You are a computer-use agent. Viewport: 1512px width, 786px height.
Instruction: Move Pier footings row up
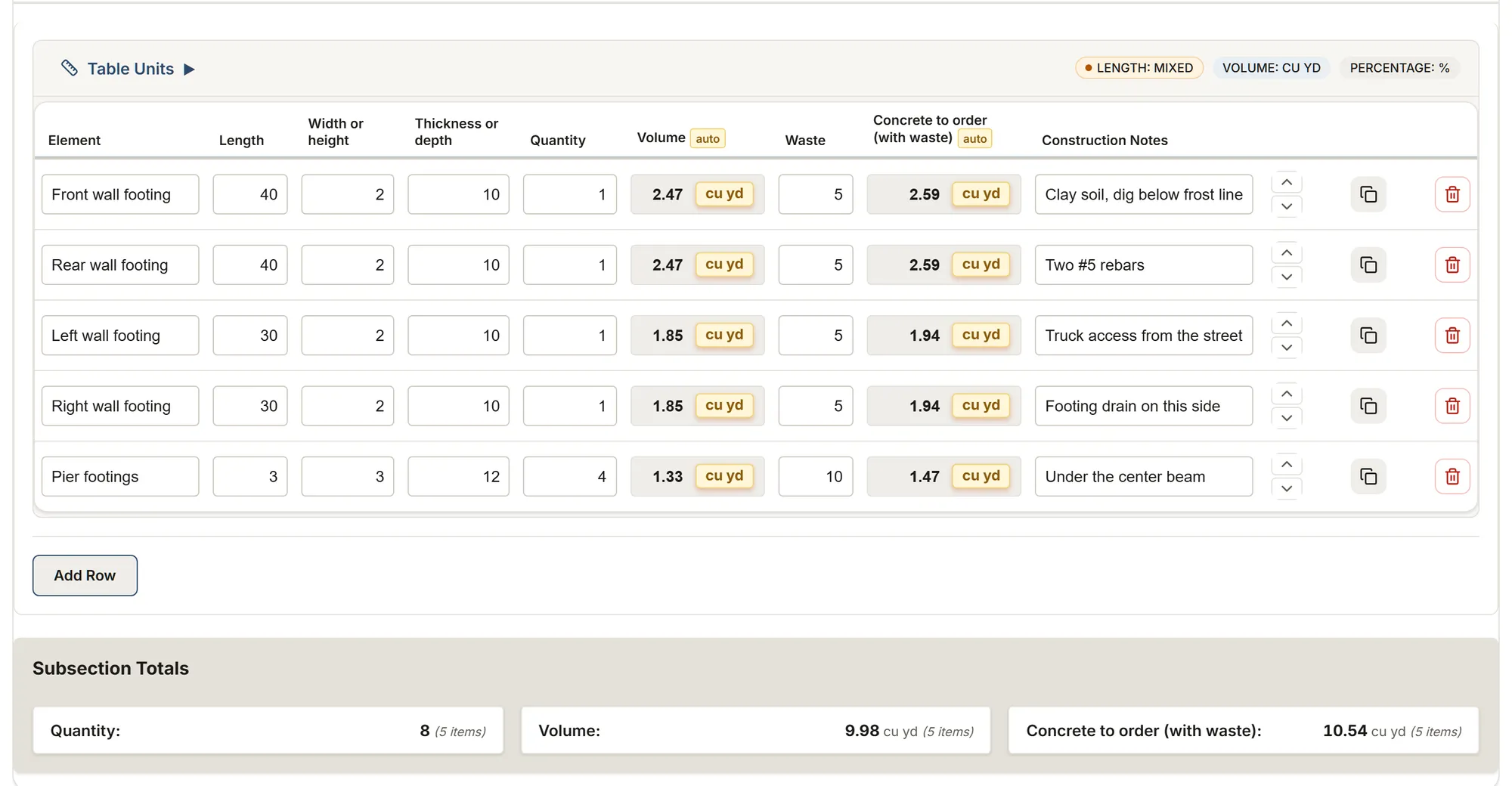click(x=1287, y=464)
